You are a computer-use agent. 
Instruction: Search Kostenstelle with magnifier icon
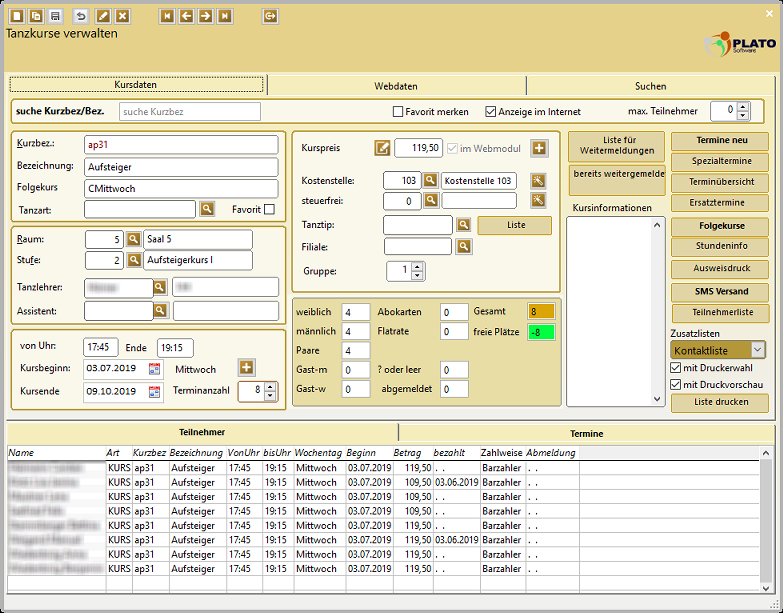coord(430,180)
